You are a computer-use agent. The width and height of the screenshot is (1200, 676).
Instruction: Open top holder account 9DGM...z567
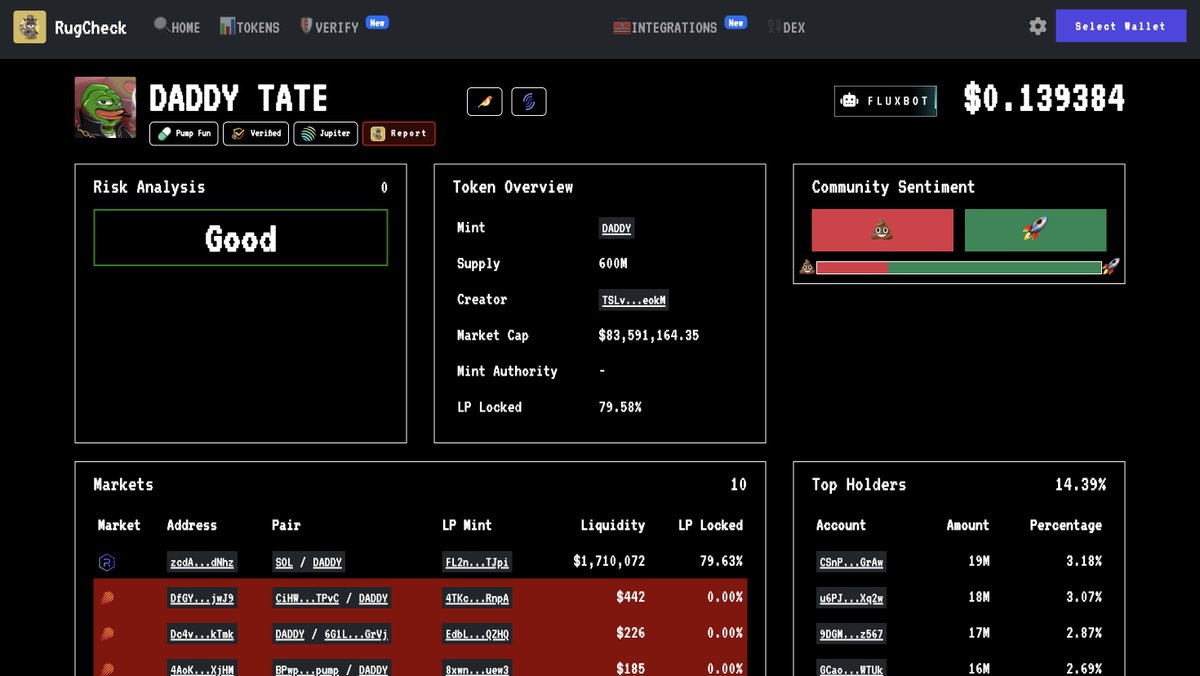[x=851, y=634]
